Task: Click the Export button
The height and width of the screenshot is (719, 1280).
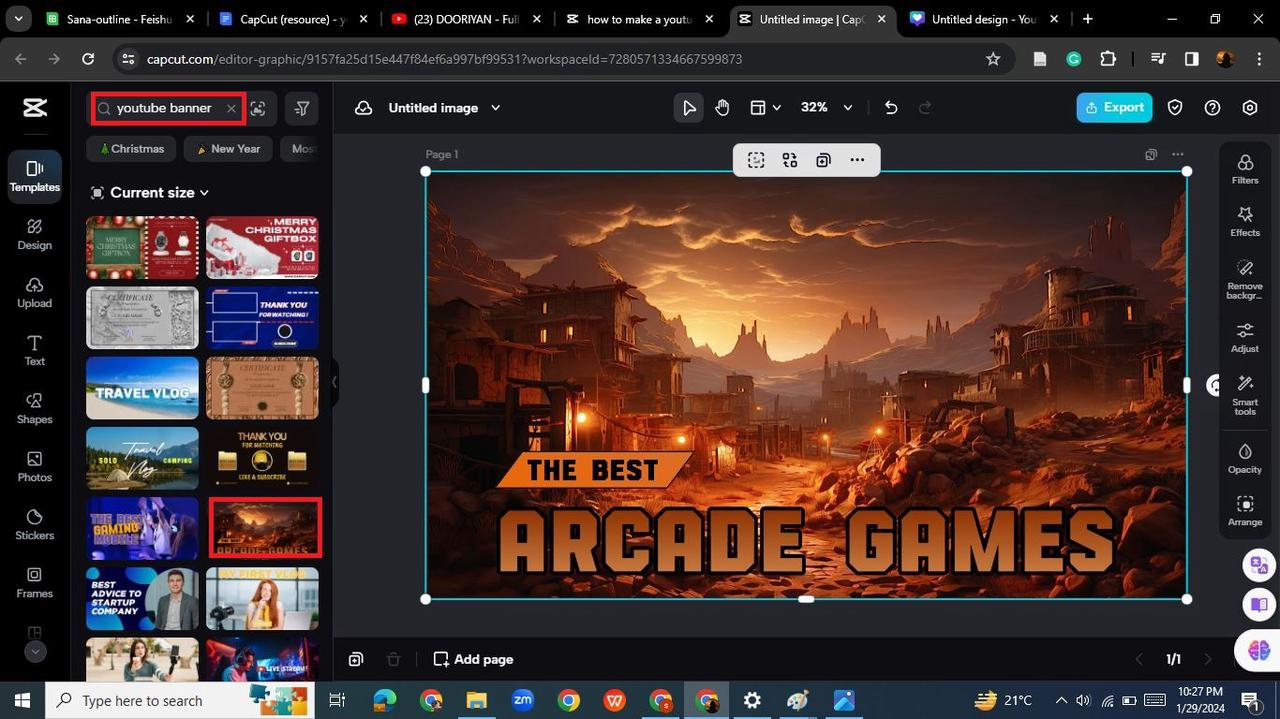Action: click(1114, 108)
